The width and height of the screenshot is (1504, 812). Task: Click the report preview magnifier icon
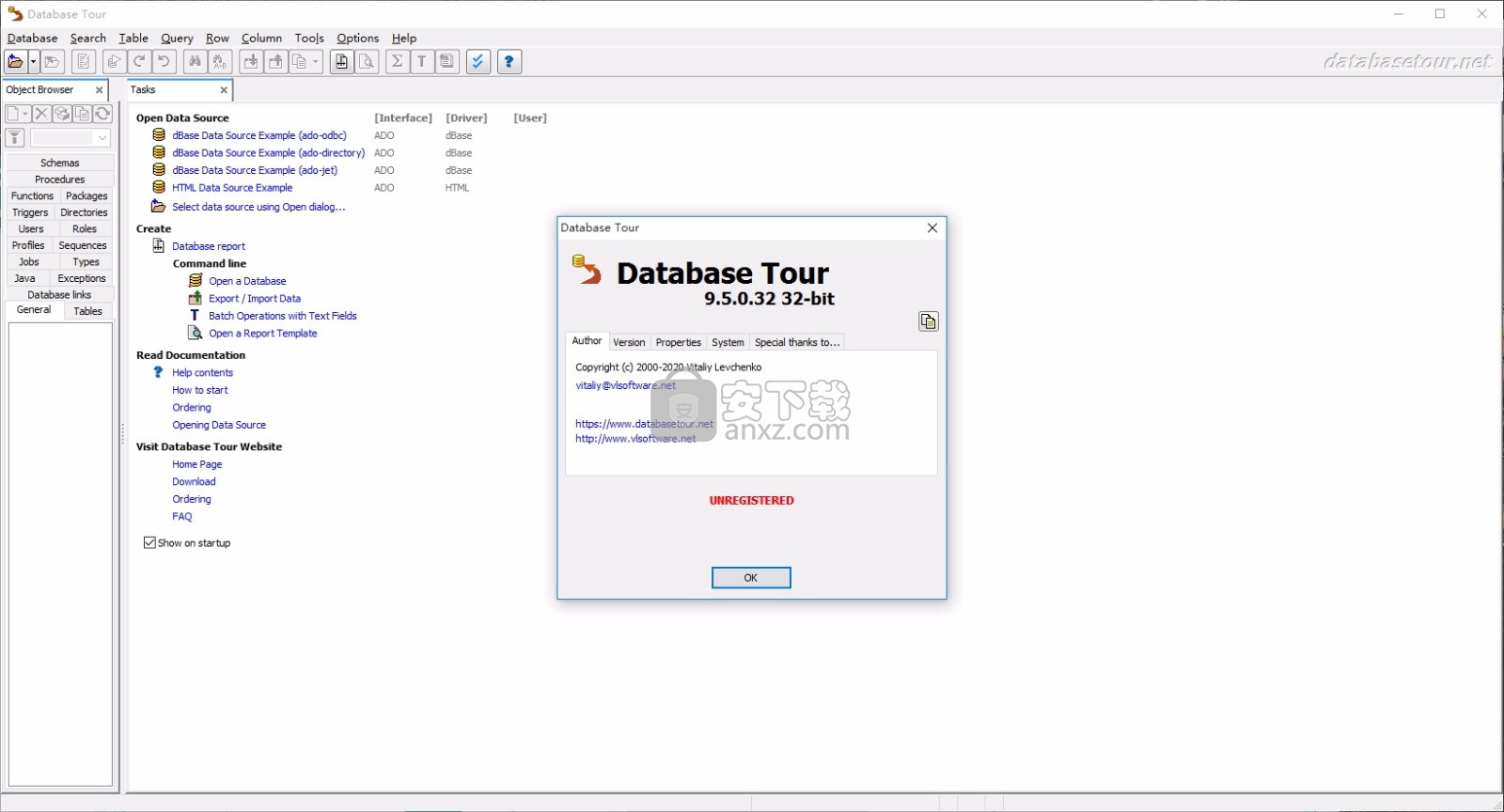367,62
